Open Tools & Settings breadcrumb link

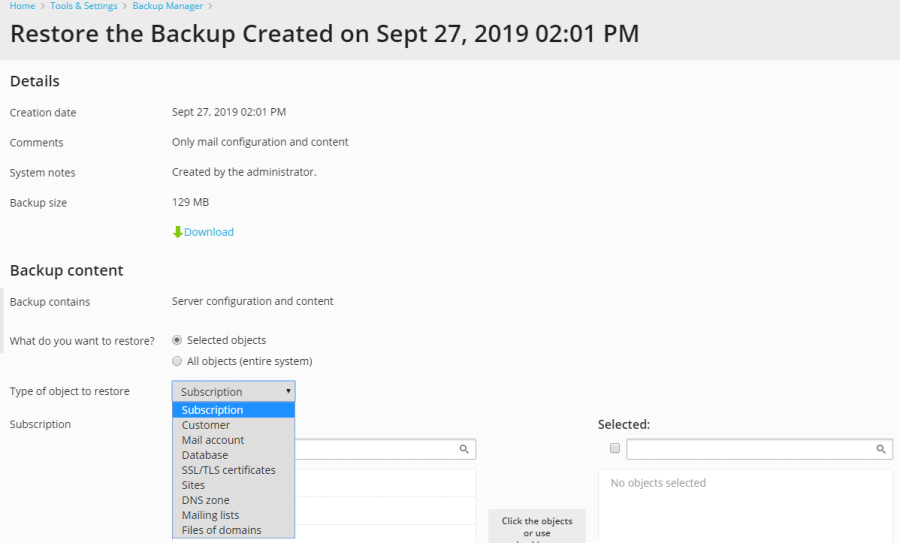84,6
